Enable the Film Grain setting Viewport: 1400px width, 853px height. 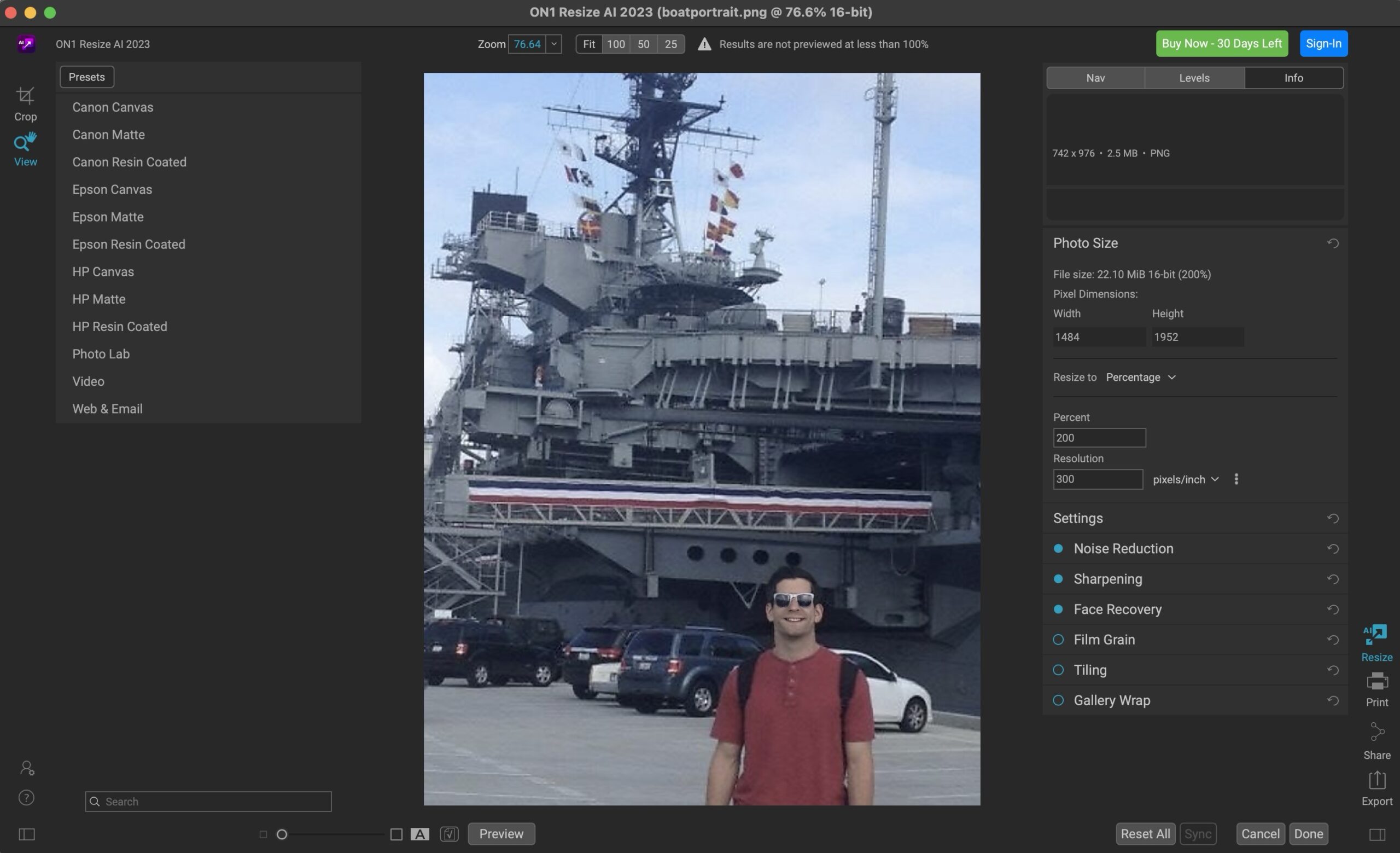click(x=1058, y=639)
